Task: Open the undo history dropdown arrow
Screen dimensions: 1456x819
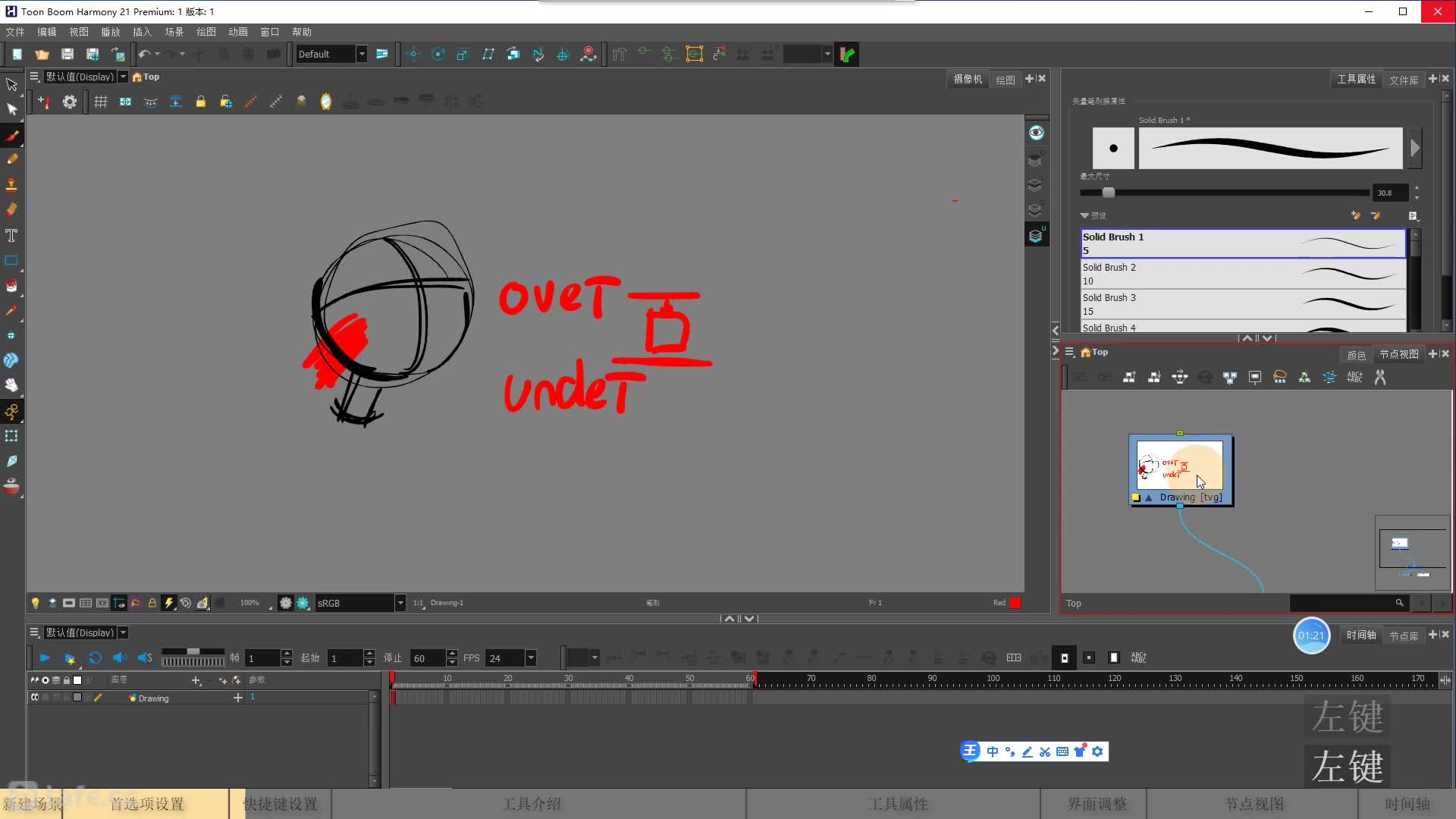Action: [157, 54]
